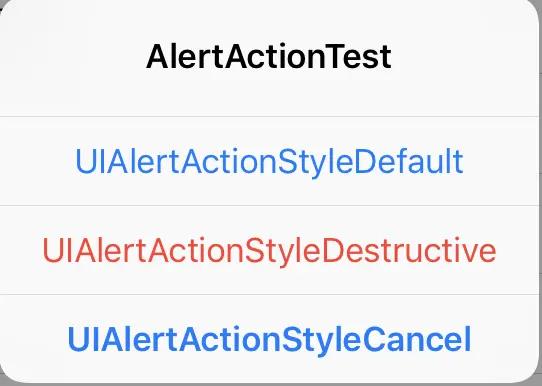Click the word Destructive in second action

pyautogui.click(x=409, y=250)
